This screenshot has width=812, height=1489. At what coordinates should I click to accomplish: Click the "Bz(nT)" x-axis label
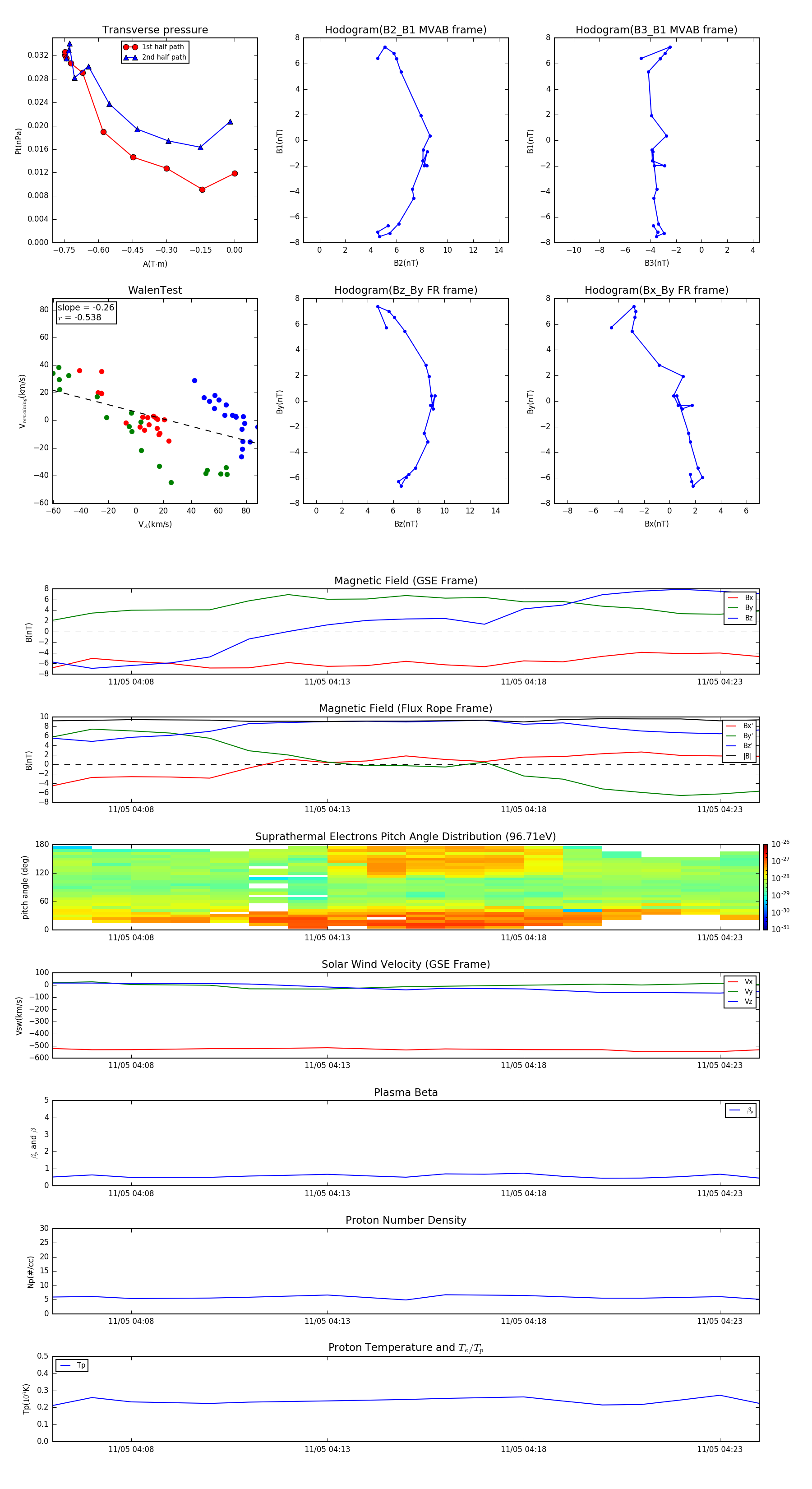point(406,524)
